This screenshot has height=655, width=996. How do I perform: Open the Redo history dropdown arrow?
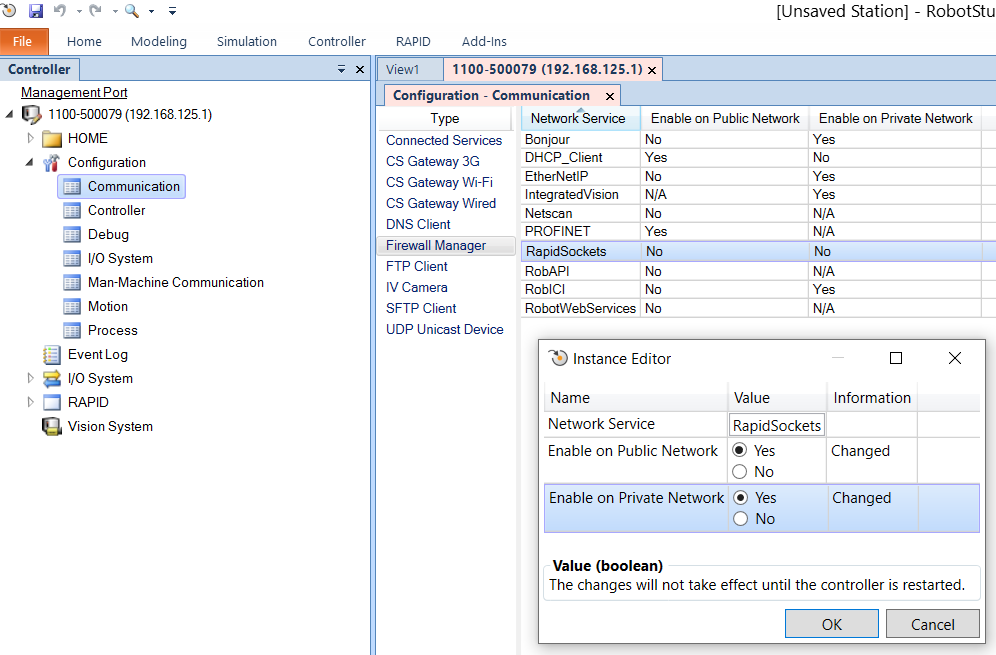(x=115, y=11)
